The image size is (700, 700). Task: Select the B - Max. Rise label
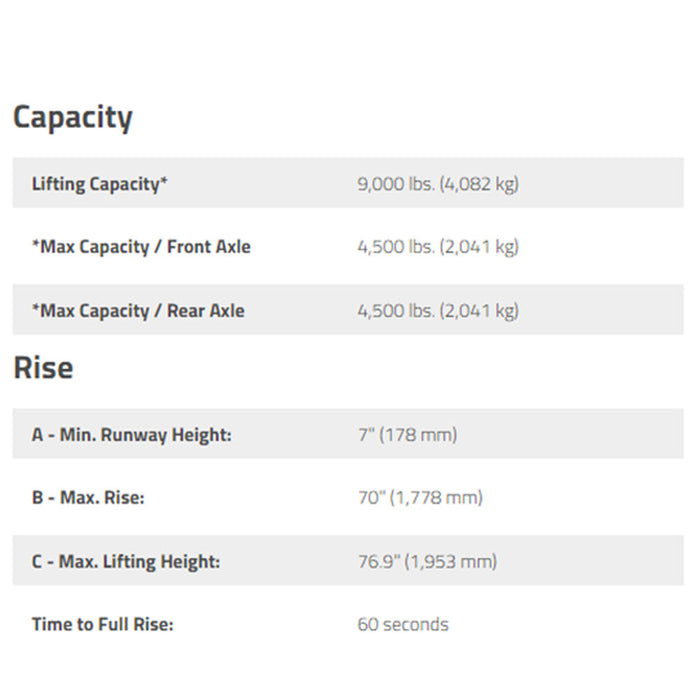point(88,497)
